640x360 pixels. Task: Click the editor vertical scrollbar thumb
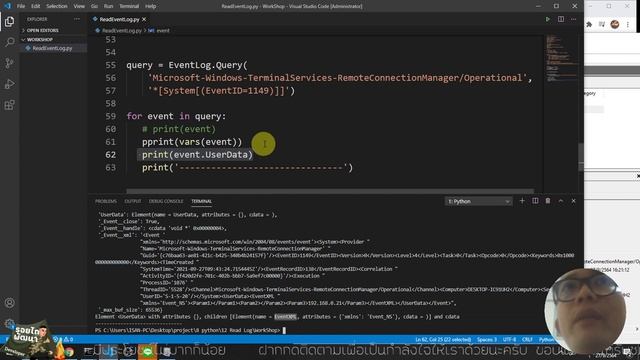581,157
